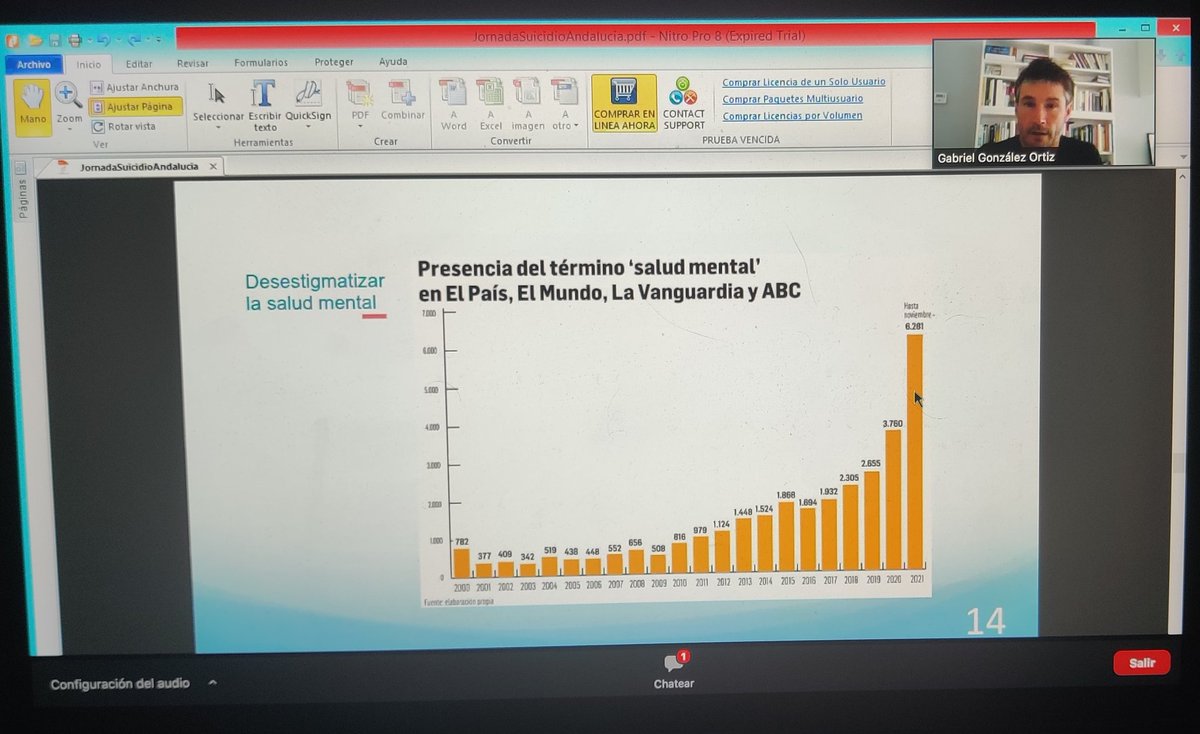Click the Nitro application logo icon
This screenshot has width=1200, height=734.
tap(12, 41)
